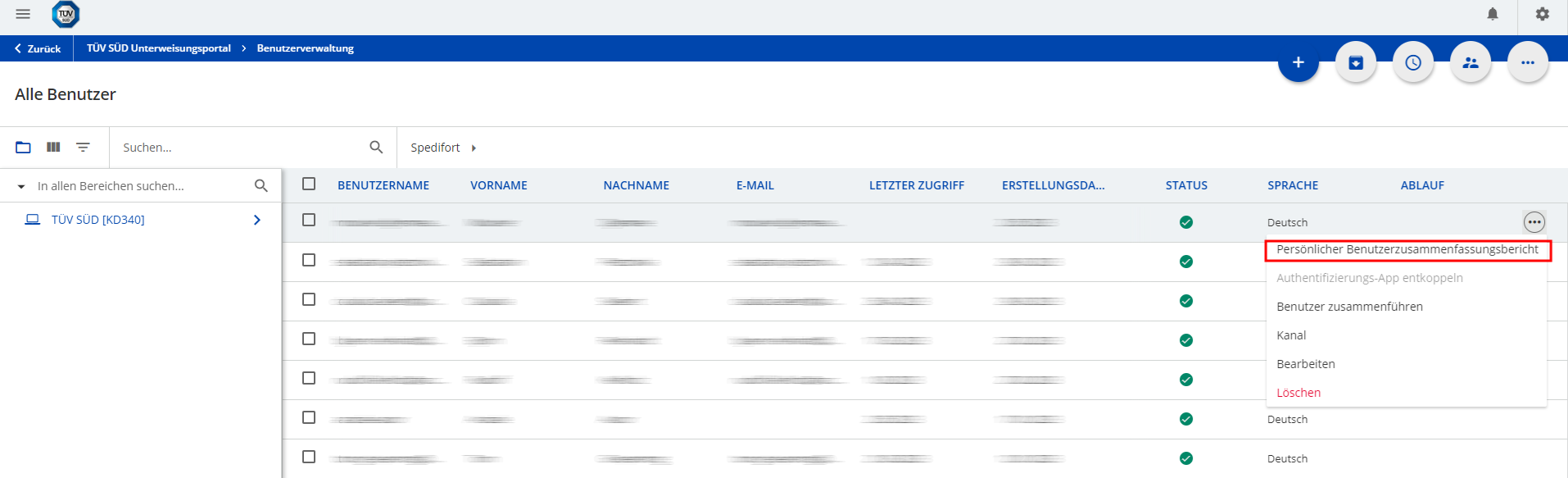The image size is (1568, 478).
Task: Open the area search dropdown triangle
Action: 21,187
